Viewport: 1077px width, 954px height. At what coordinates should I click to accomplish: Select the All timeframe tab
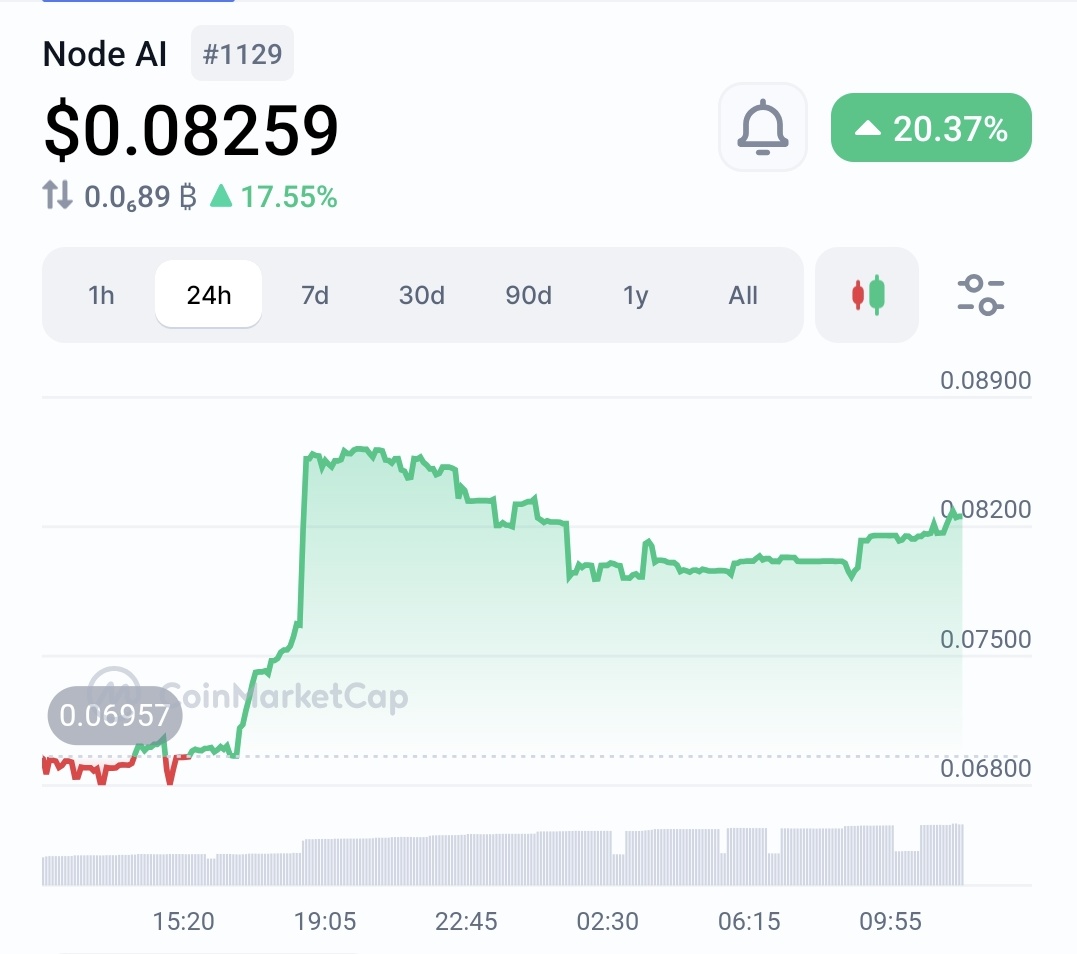tap(742, 295)
